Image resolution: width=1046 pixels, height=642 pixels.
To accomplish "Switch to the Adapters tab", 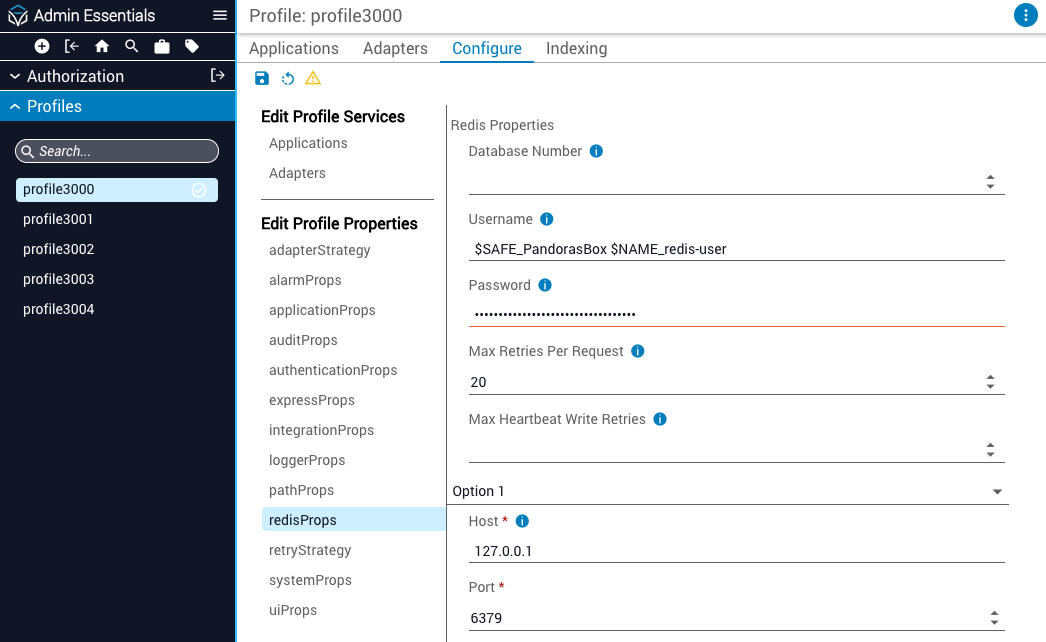I will (395, 48).
